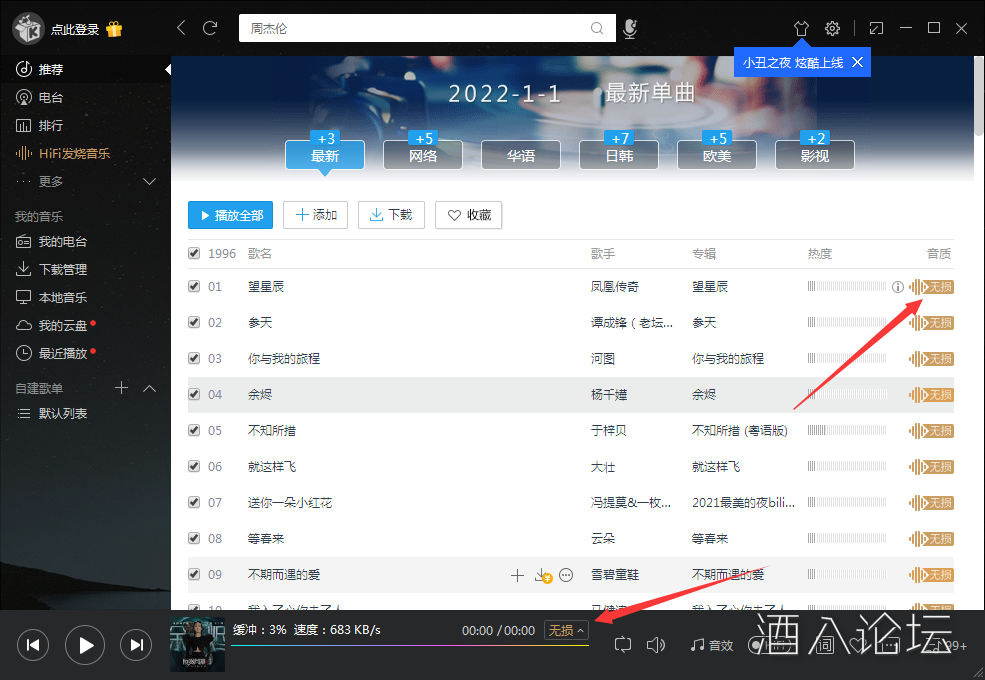Expand the 更多 sidebar chevron

(150, 182)
